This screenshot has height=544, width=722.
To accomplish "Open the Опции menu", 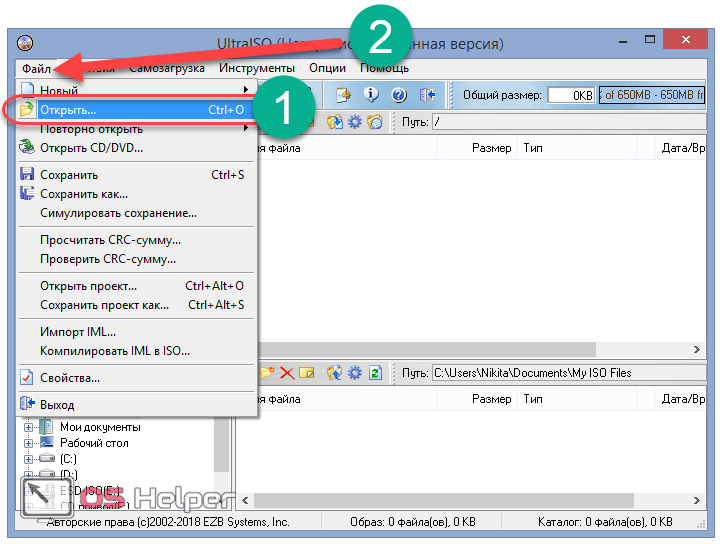I will pyautogui.click(x=327, y=68).
